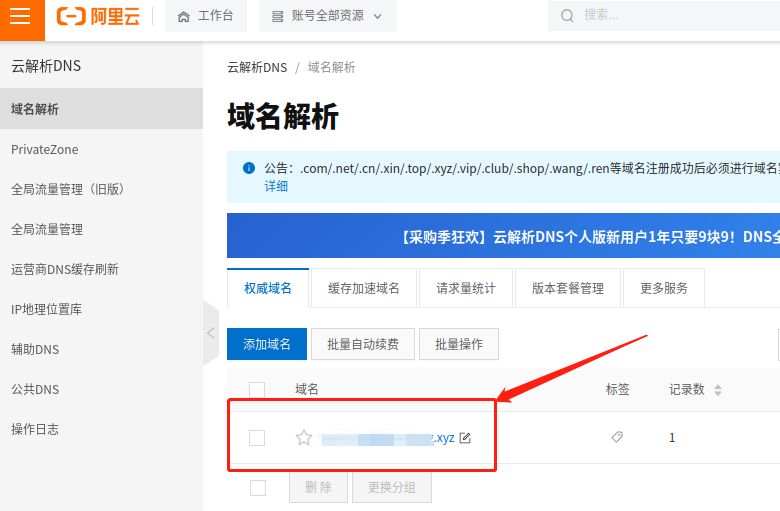Open the 请求量统计 tab
780x511 pixels.
click(466, 288)
